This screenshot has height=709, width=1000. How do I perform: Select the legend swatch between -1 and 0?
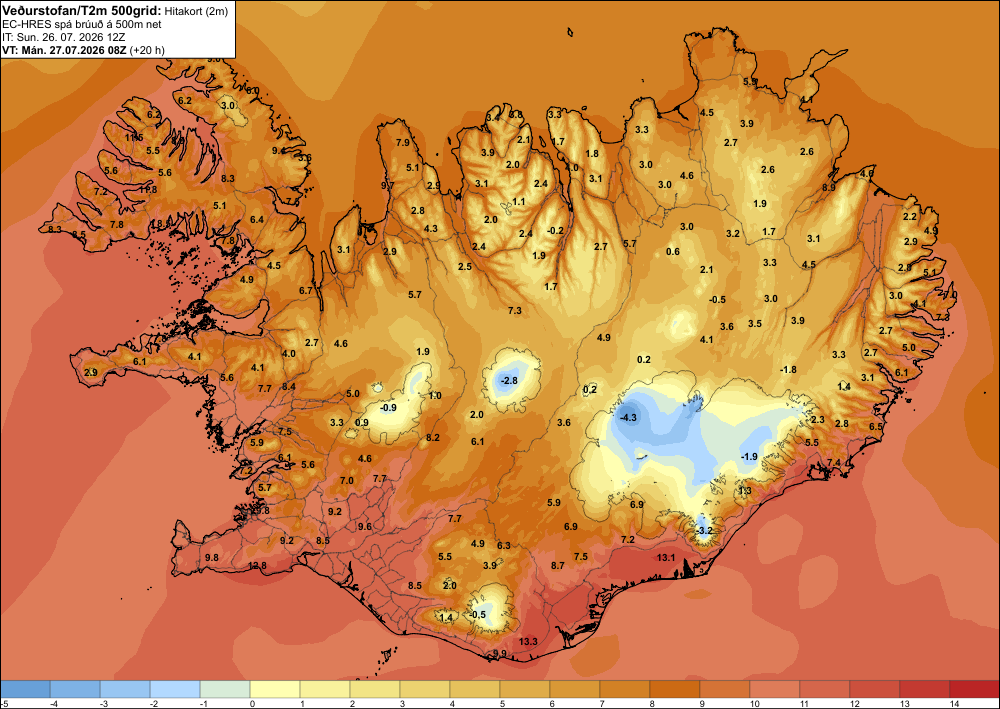[225, 689]
